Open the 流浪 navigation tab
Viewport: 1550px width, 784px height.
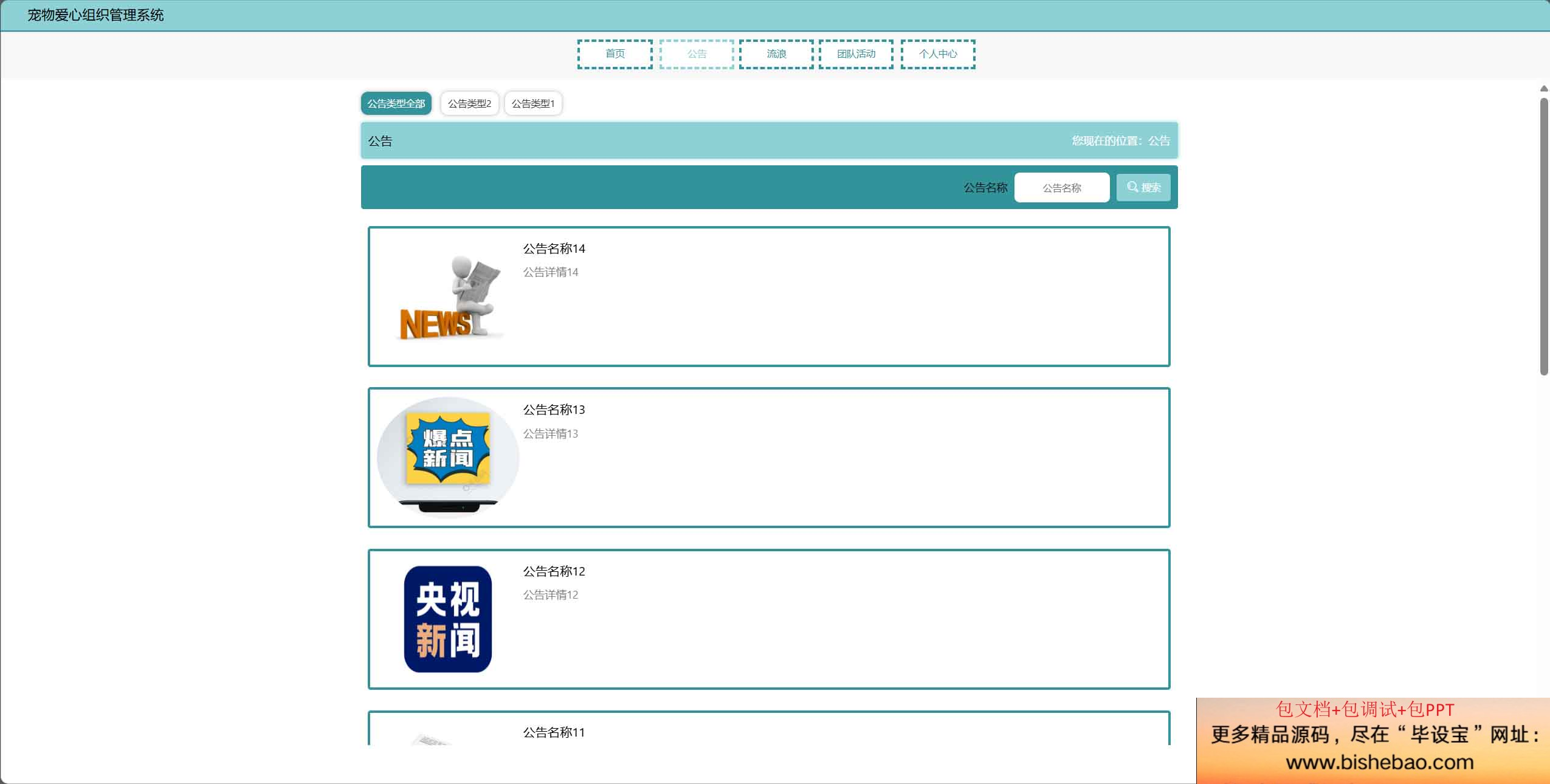point(776,54)
